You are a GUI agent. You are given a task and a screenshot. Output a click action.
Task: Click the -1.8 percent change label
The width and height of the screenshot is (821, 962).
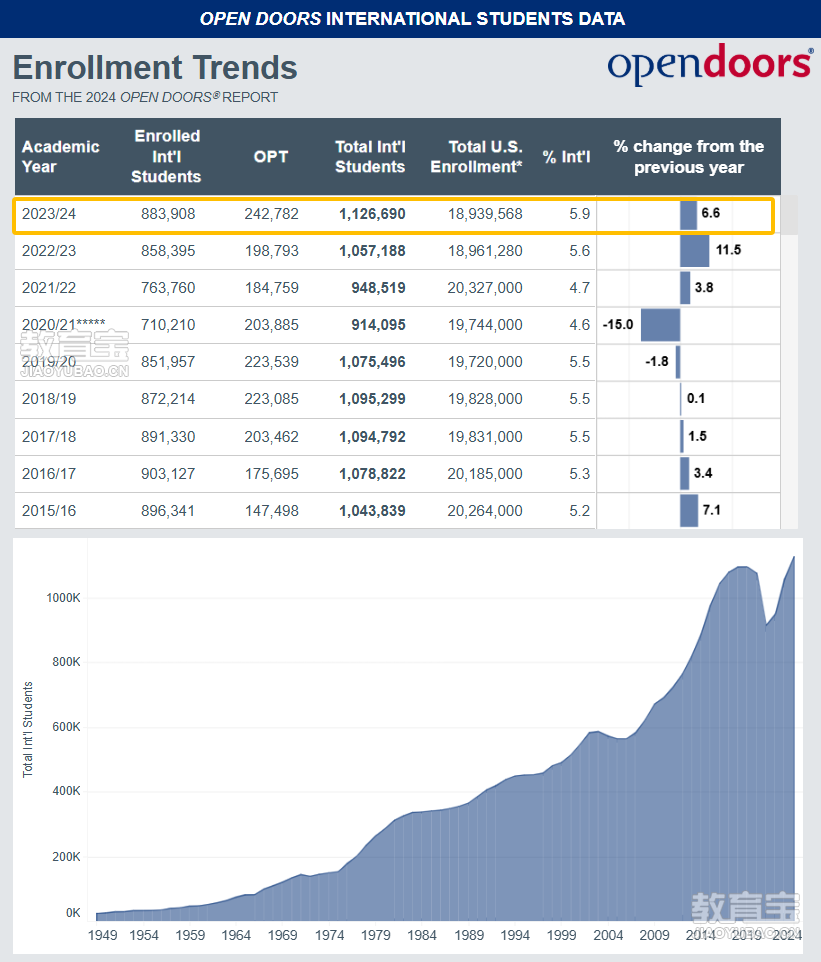tap(657, 361)
